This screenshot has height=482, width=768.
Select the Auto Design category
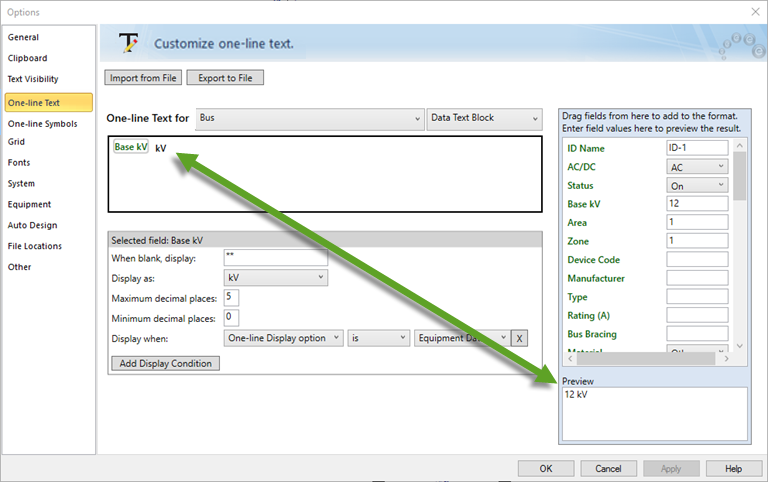click(x=33, y=225)
